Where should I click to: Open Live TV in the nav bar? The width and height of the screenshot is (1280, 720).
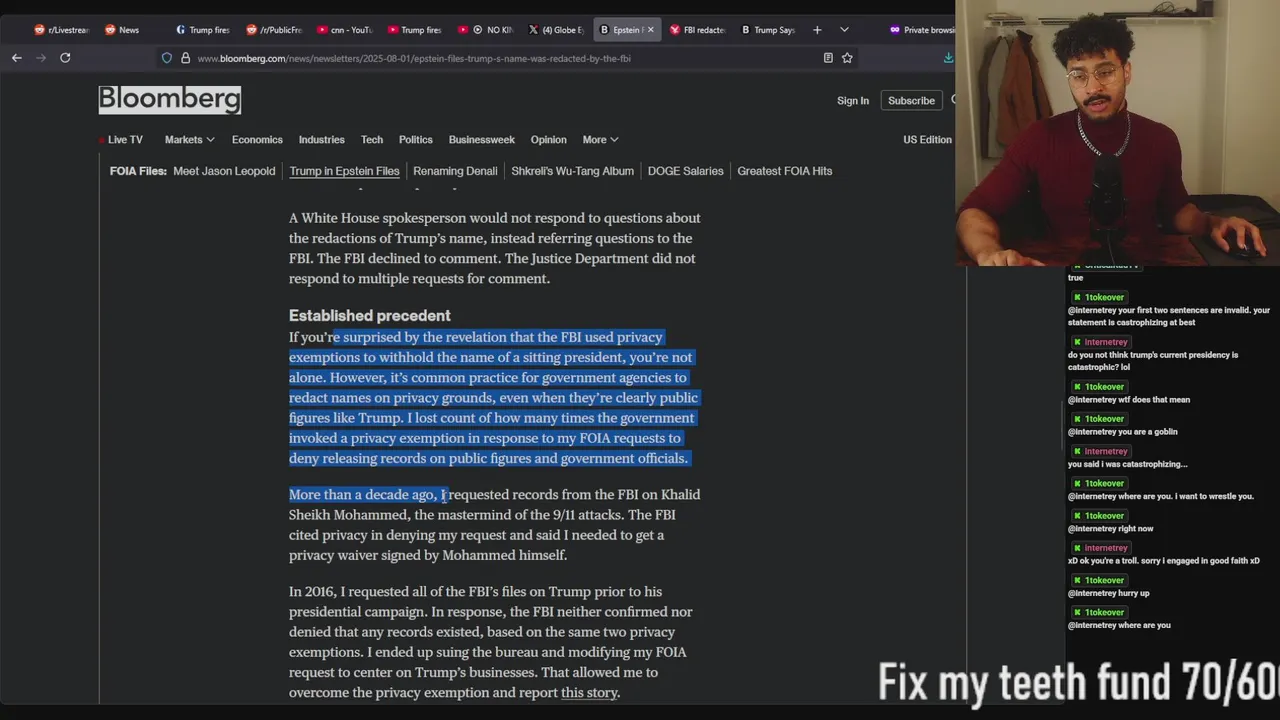pyautogui.click(x=125, y=140)
